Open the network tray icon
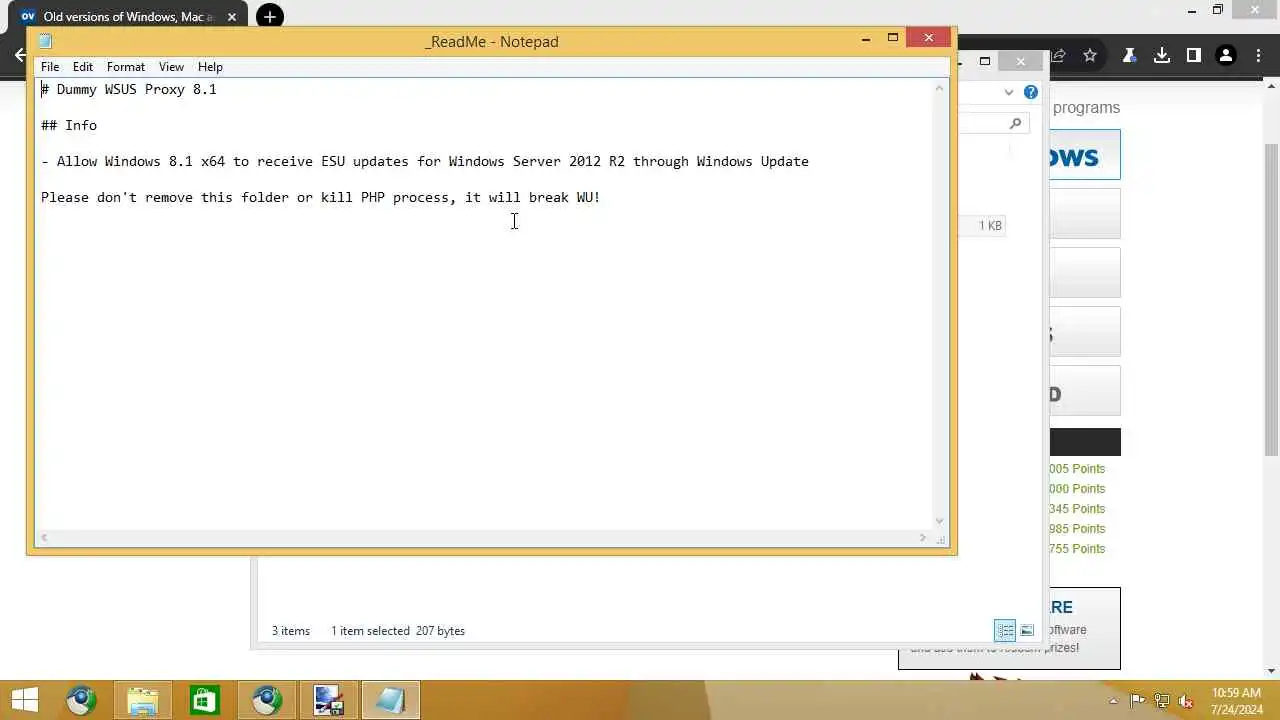This screenshot has height=720, width=1280. click(1162, 700)
